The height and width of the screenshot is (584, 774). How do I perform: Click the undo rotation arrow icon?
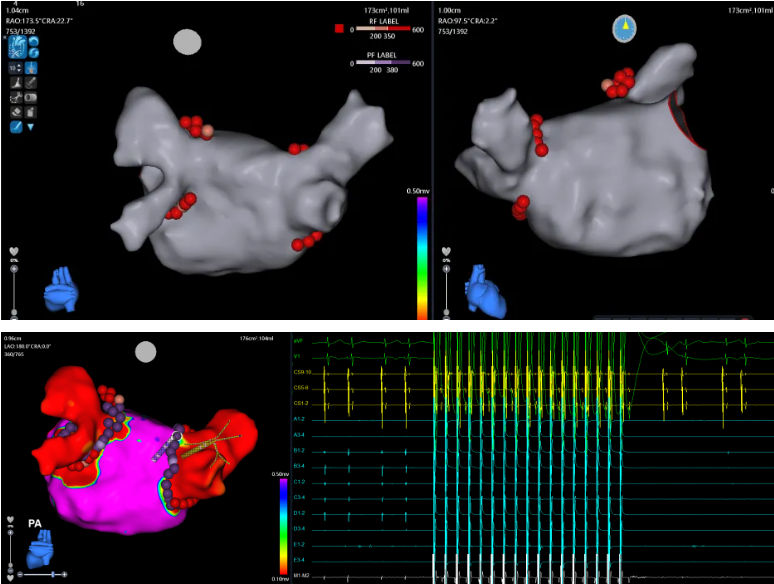click(34, 41)
